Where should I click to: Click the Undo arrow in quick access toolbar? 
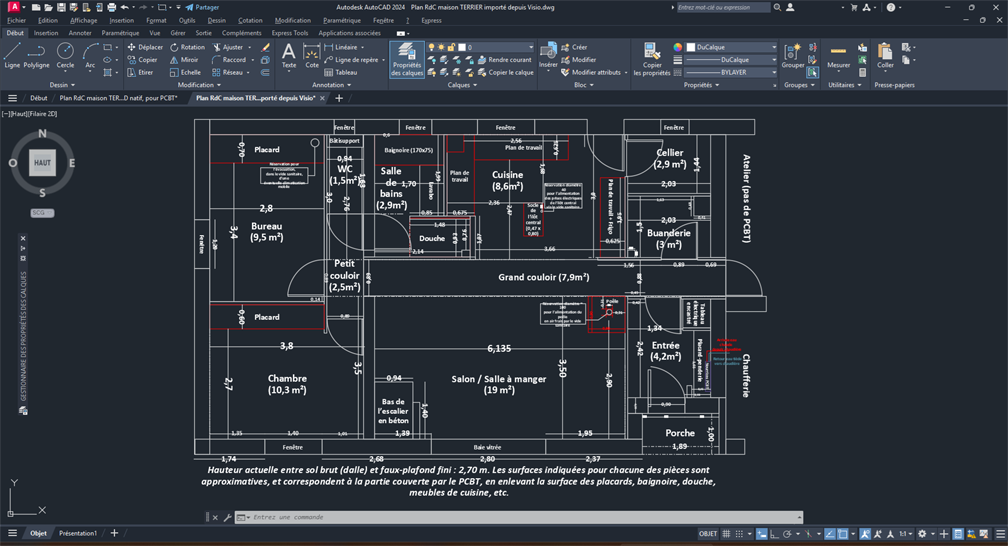(x=125, y=8)
